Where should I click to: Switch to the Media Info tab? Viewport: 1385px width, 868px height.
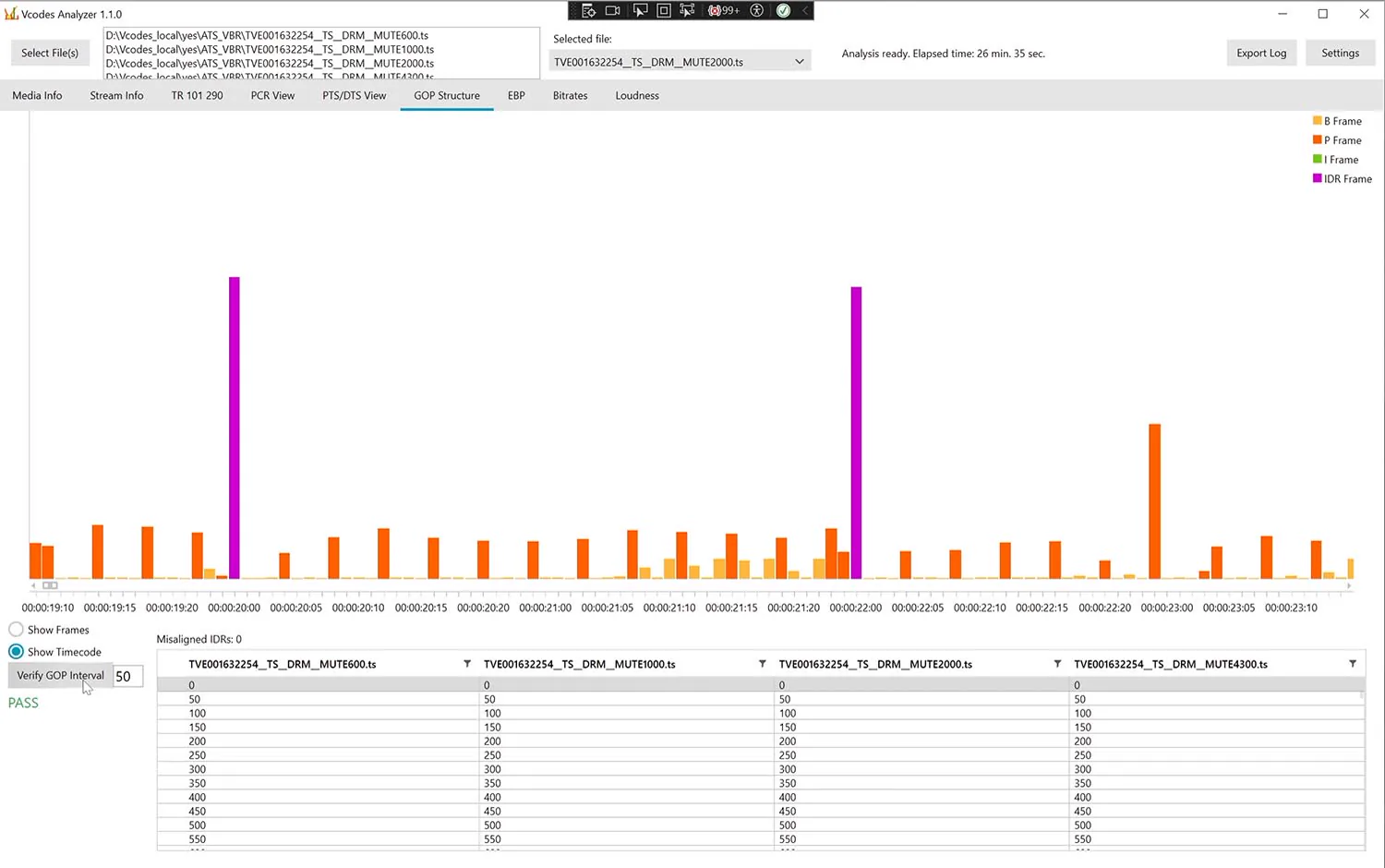[x=37, y=95]
